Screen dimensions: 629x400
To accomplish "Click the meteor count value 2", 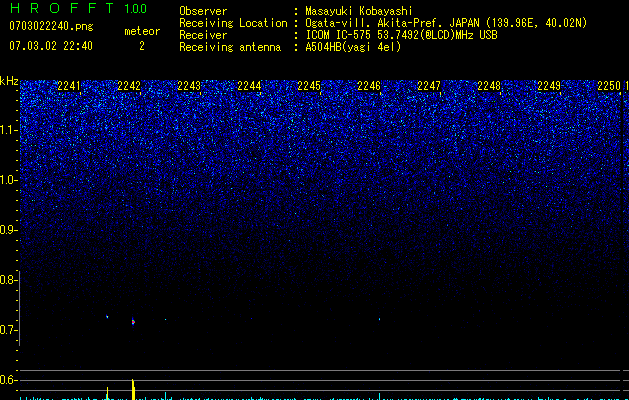I will pos(142,46).
